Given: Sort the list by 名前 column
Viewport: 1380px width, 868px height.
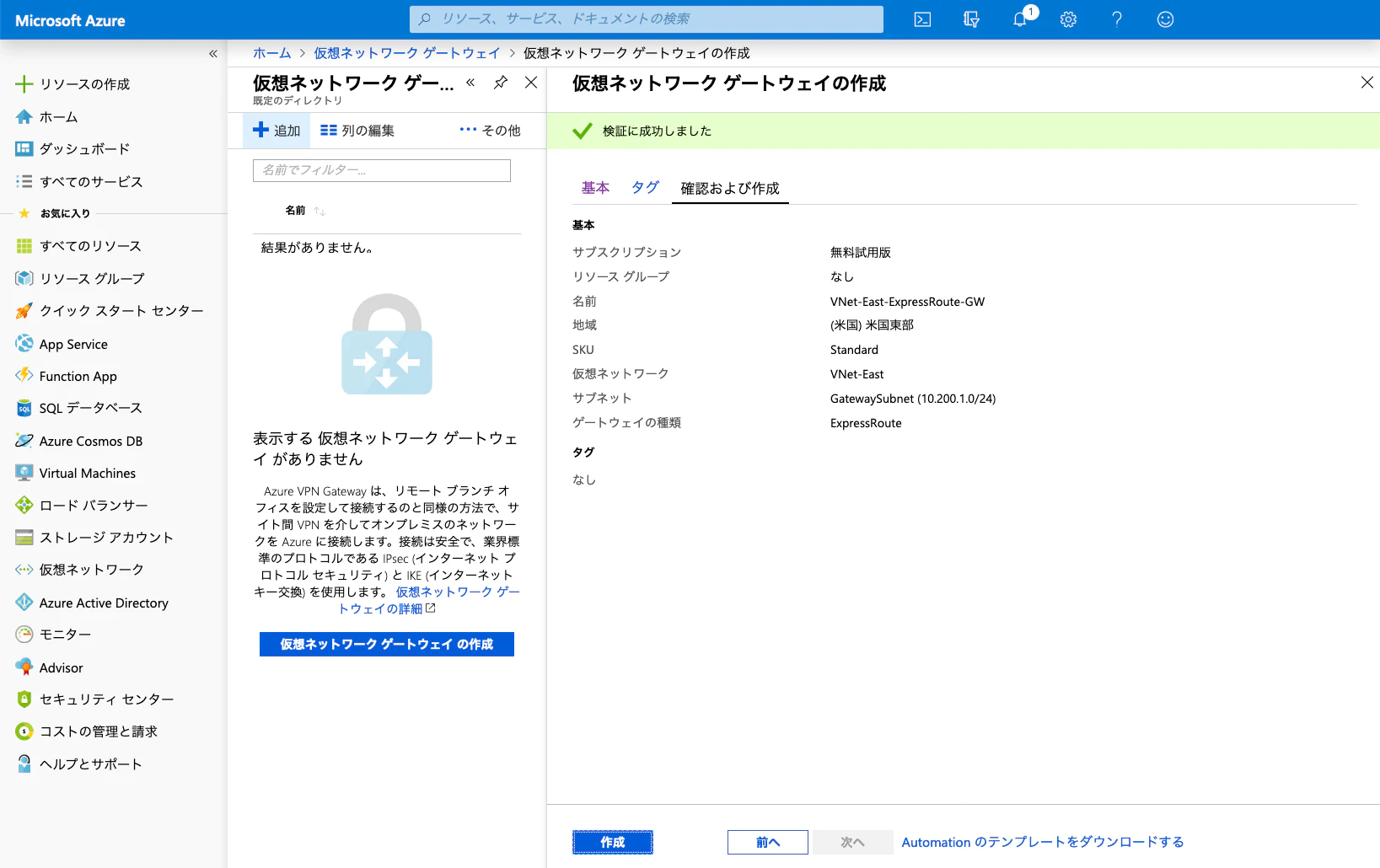Looking at the screenshot, I should coord(305,211).
